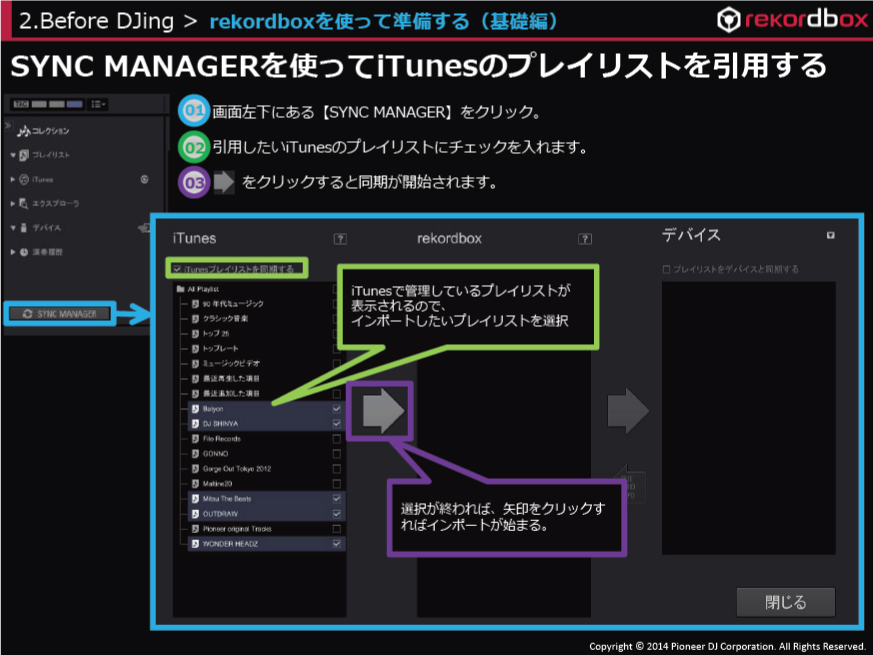Uncheck the OUTDRAW playlist checkbox
Viewport: 873px width, 655px height.
336,514
